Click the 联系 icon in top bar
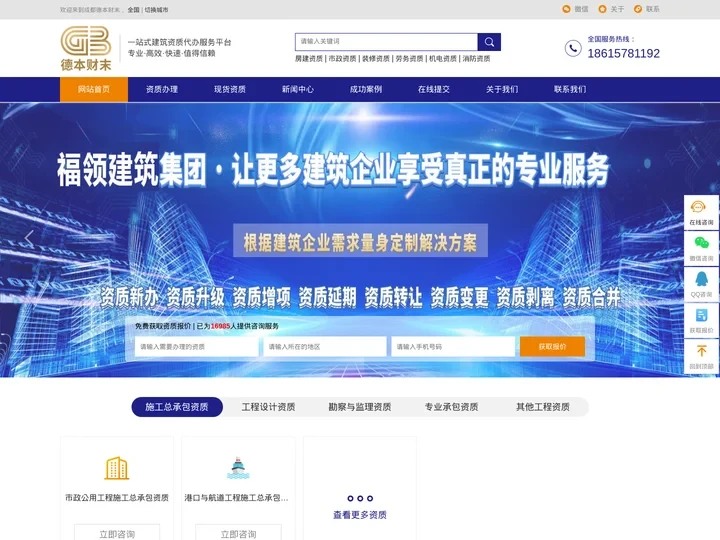720x540 pixels. [638, 9]
